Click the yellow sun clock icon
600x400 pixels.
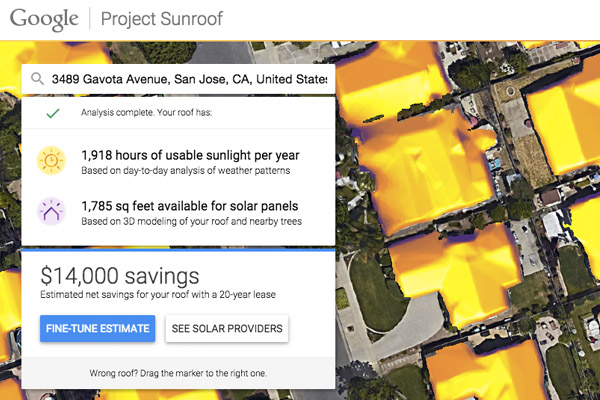click(51, 161)
